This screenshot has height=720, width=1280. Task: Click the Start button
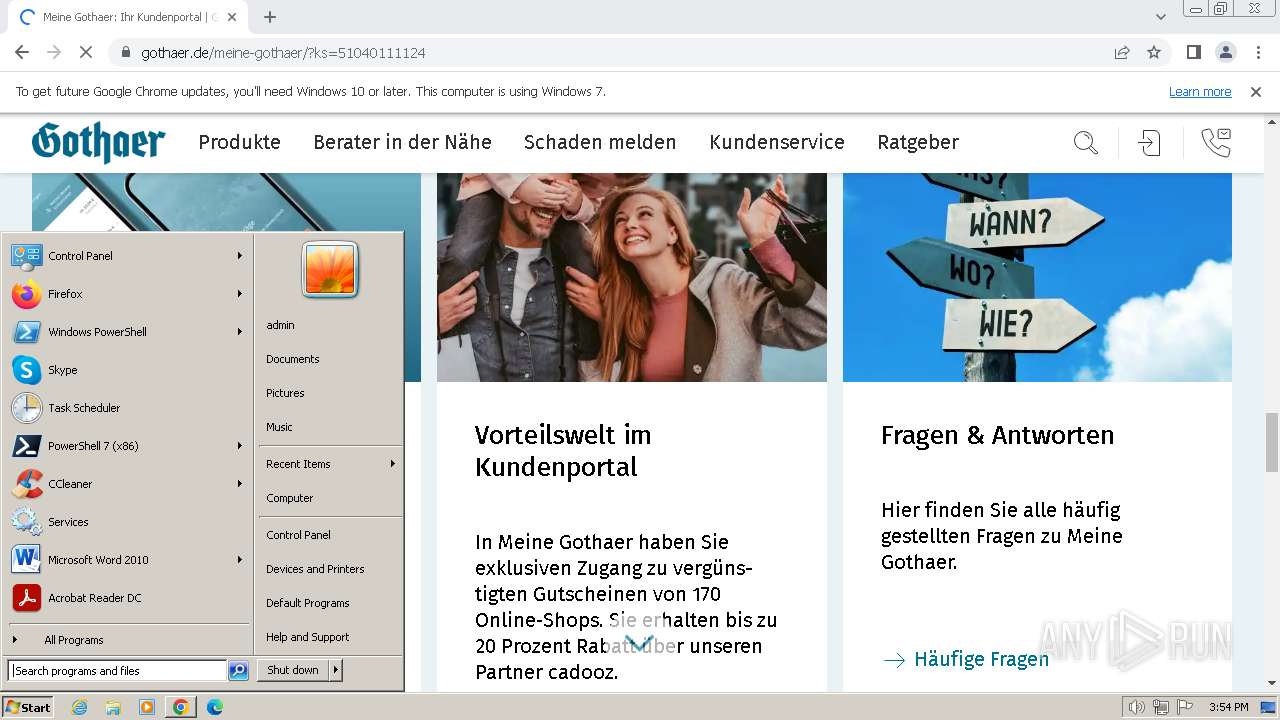coord(28,707)
